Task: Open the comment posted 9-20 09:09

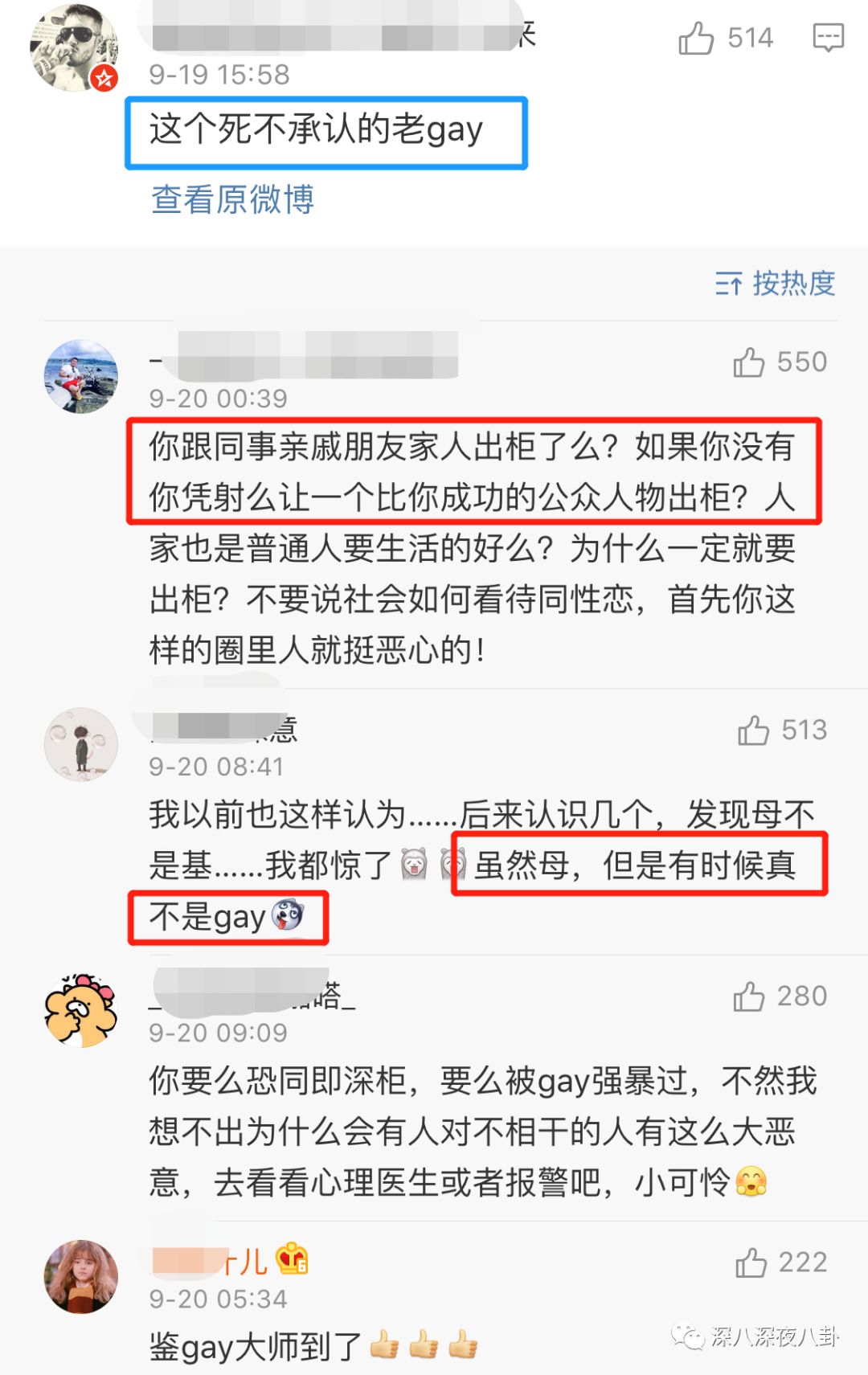Action: 482,1132
